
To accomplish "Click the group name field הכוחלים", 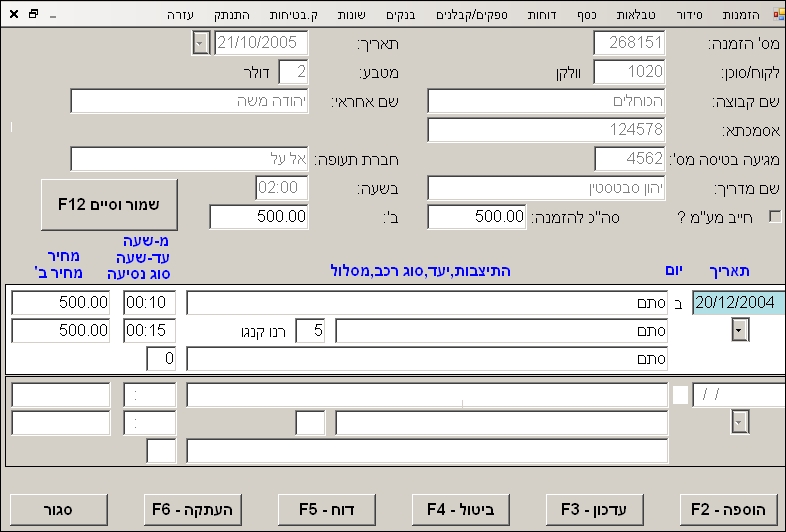I will 546,101.
